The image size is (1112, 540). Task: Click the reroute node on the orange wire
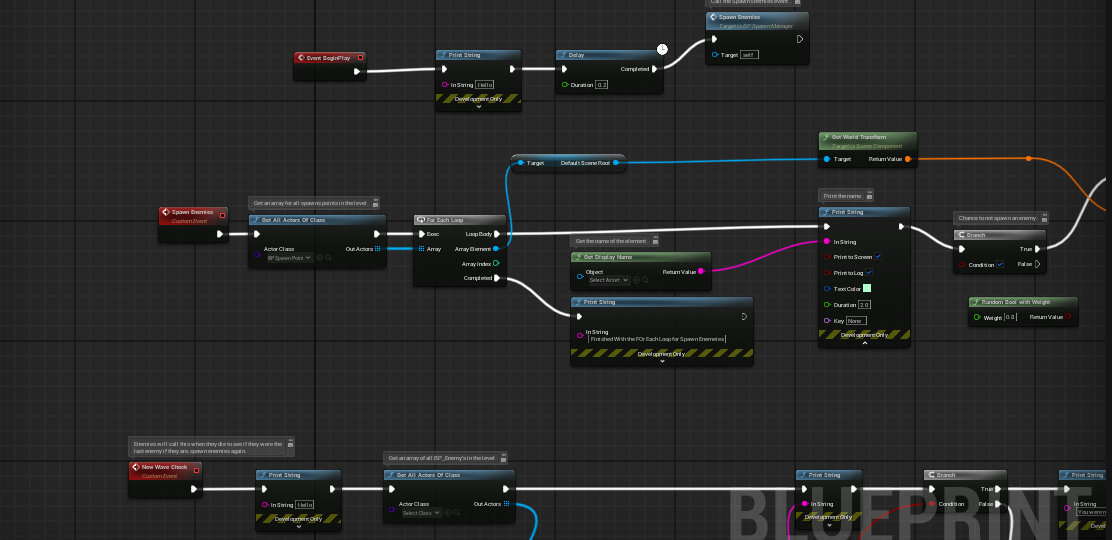pos(1029,159)
